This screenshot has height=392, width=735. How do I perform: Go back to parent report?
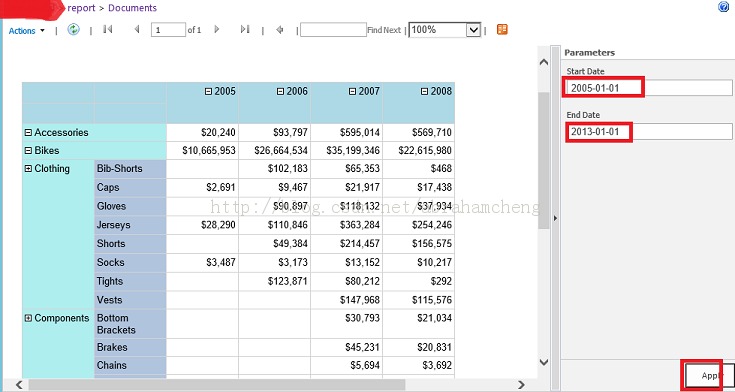pos(280,30)
